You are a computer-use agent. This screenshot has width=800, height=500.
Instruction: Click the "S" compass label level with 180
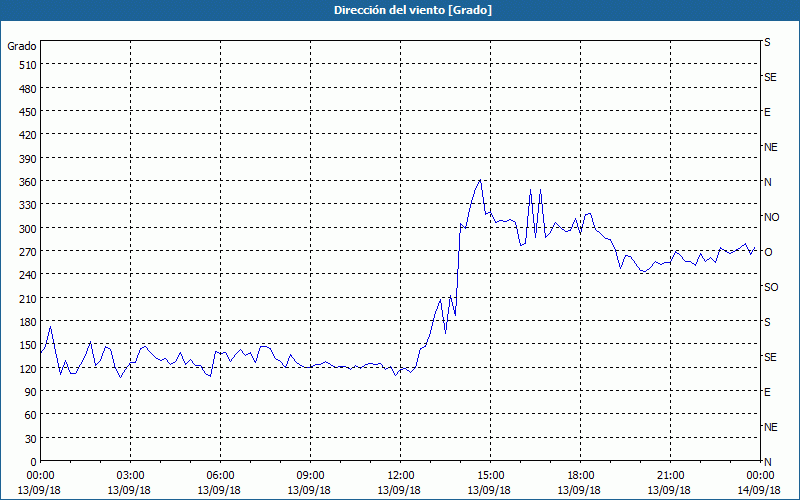coord(767,322)
